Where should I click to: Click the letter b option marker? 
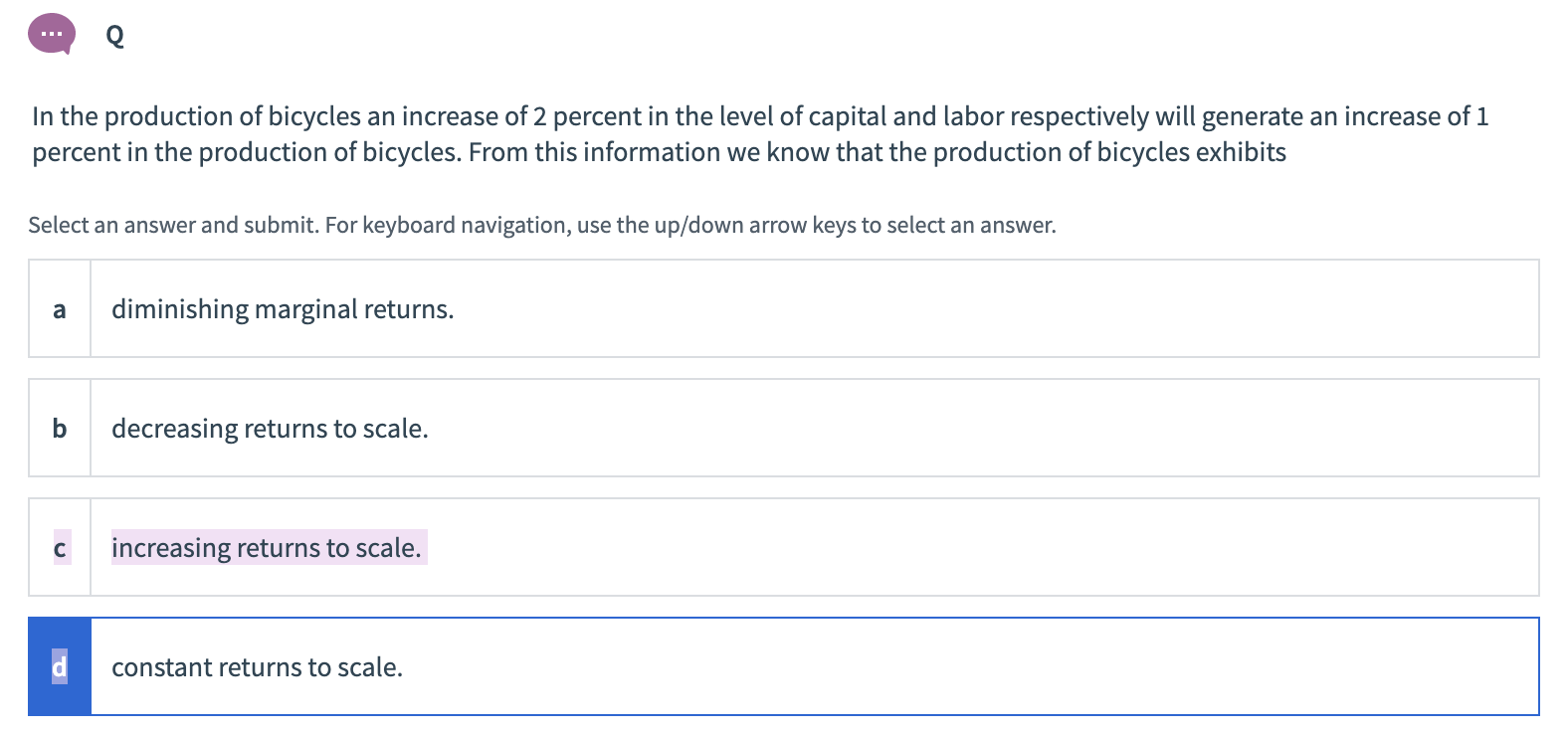[x=60, y=429]
